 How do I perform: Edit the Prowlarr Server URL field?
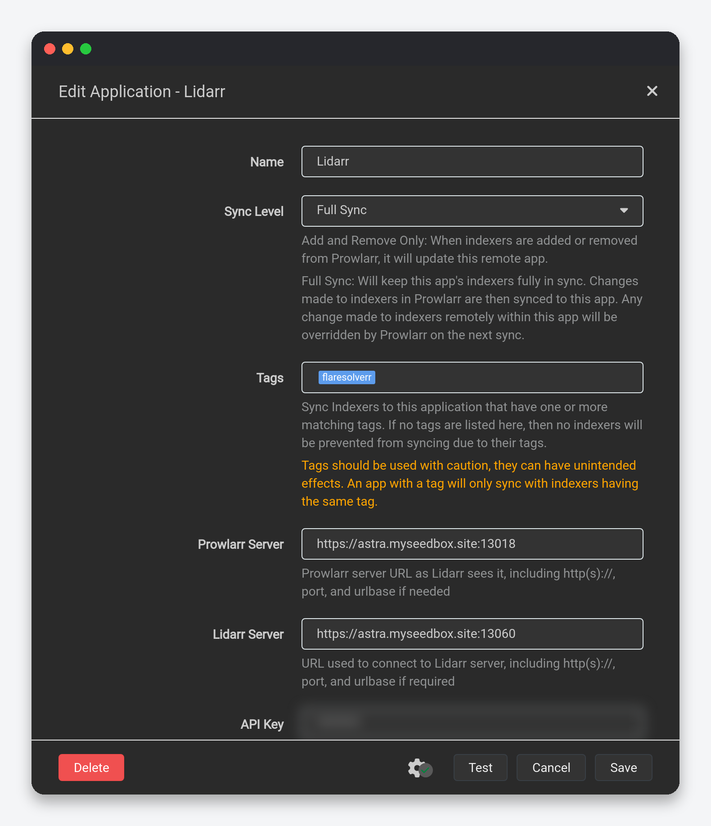(x=472, y=544)
